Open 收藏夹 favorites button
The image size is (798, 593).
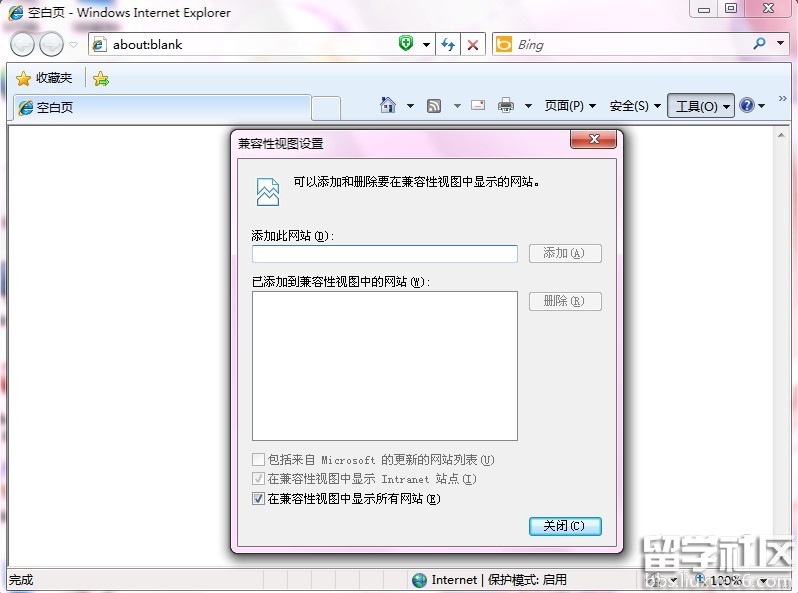(x=45, y=78)
